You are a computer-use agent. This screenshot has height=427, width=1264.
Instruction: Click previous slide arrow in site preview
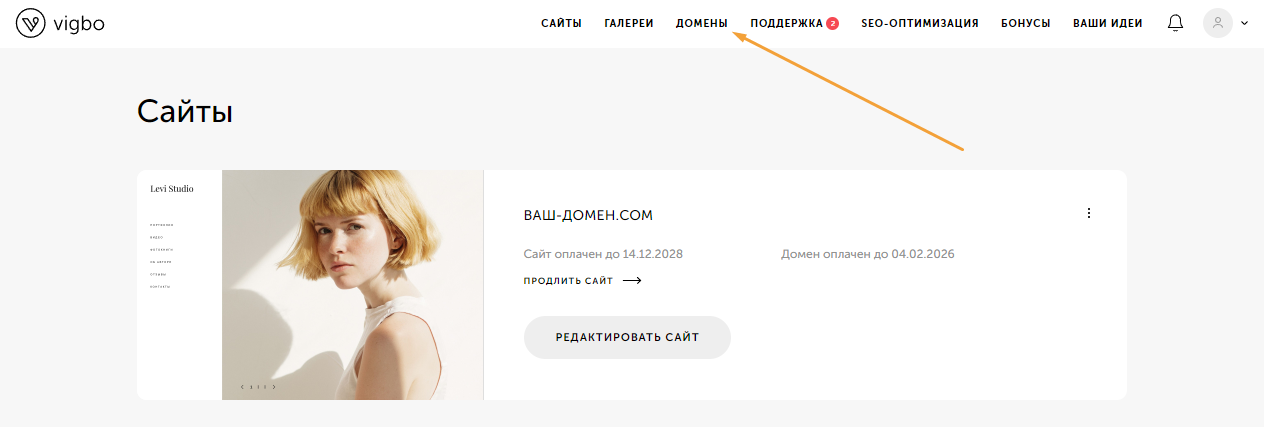point(242,386)
